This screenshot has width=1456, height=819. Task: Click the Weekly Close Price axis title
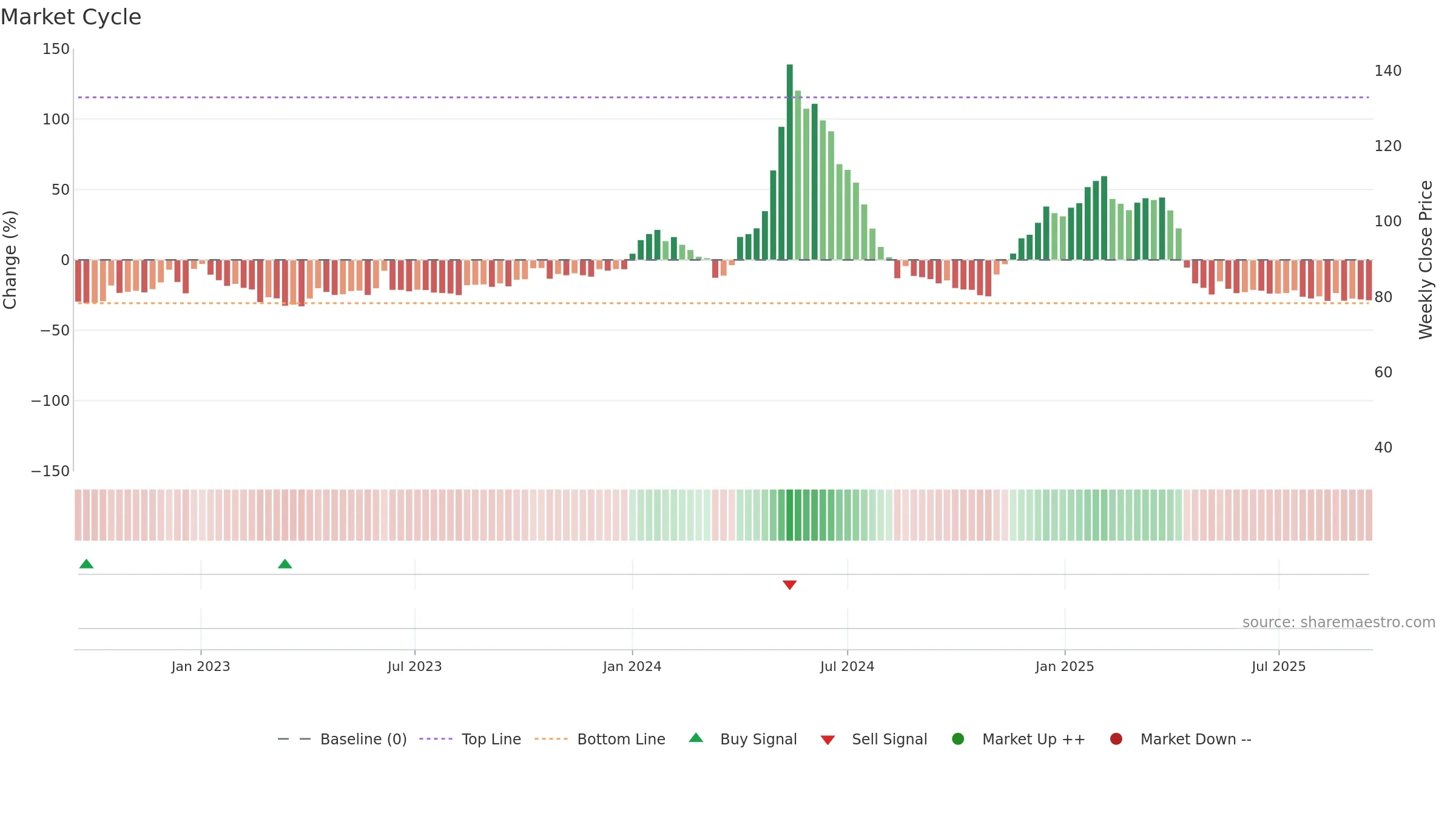click(x=1426, y=260)
